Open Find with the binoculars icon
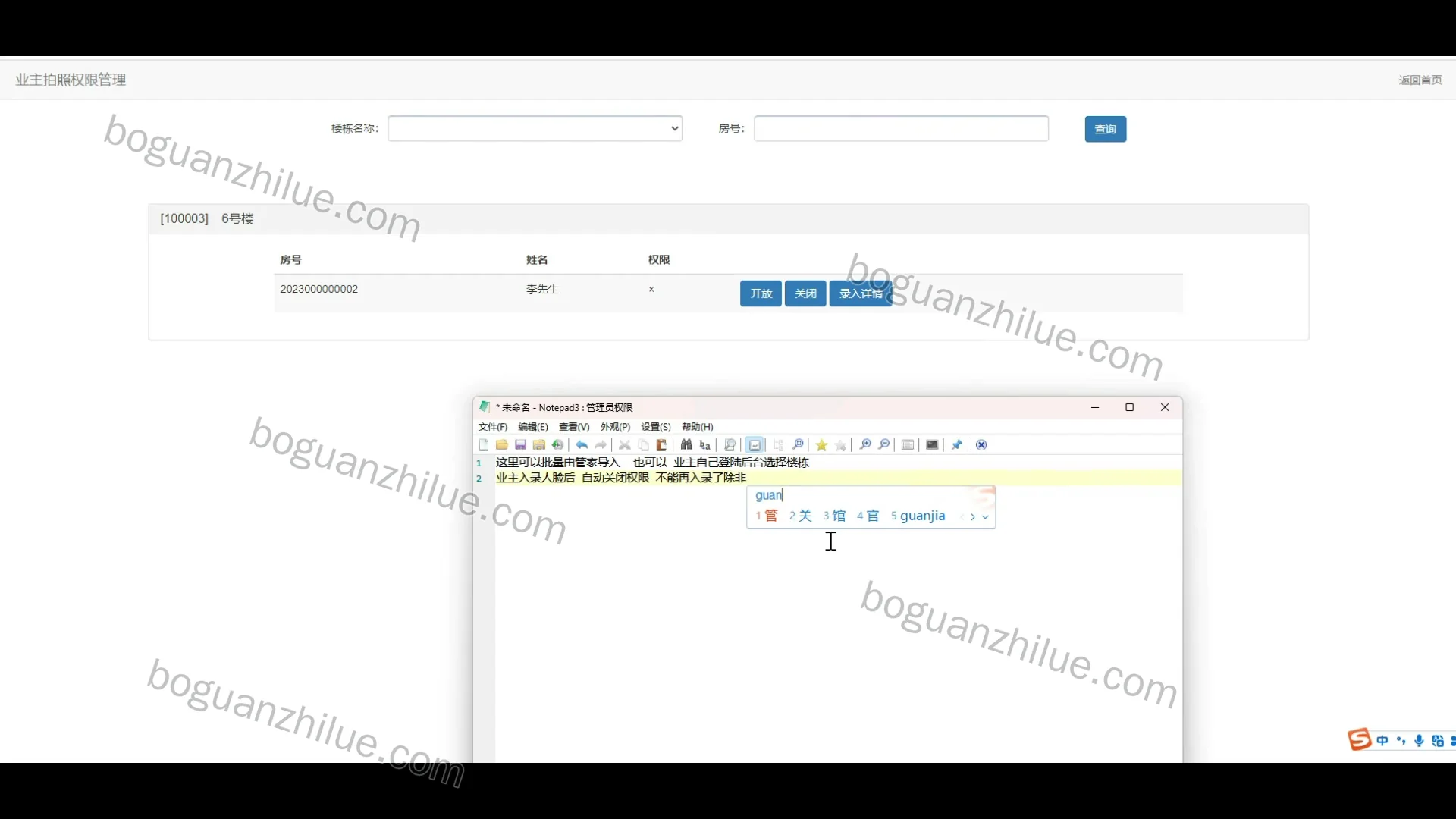Screen dimensions: 1456x819 pyautogui.click(x=686, y=445)
